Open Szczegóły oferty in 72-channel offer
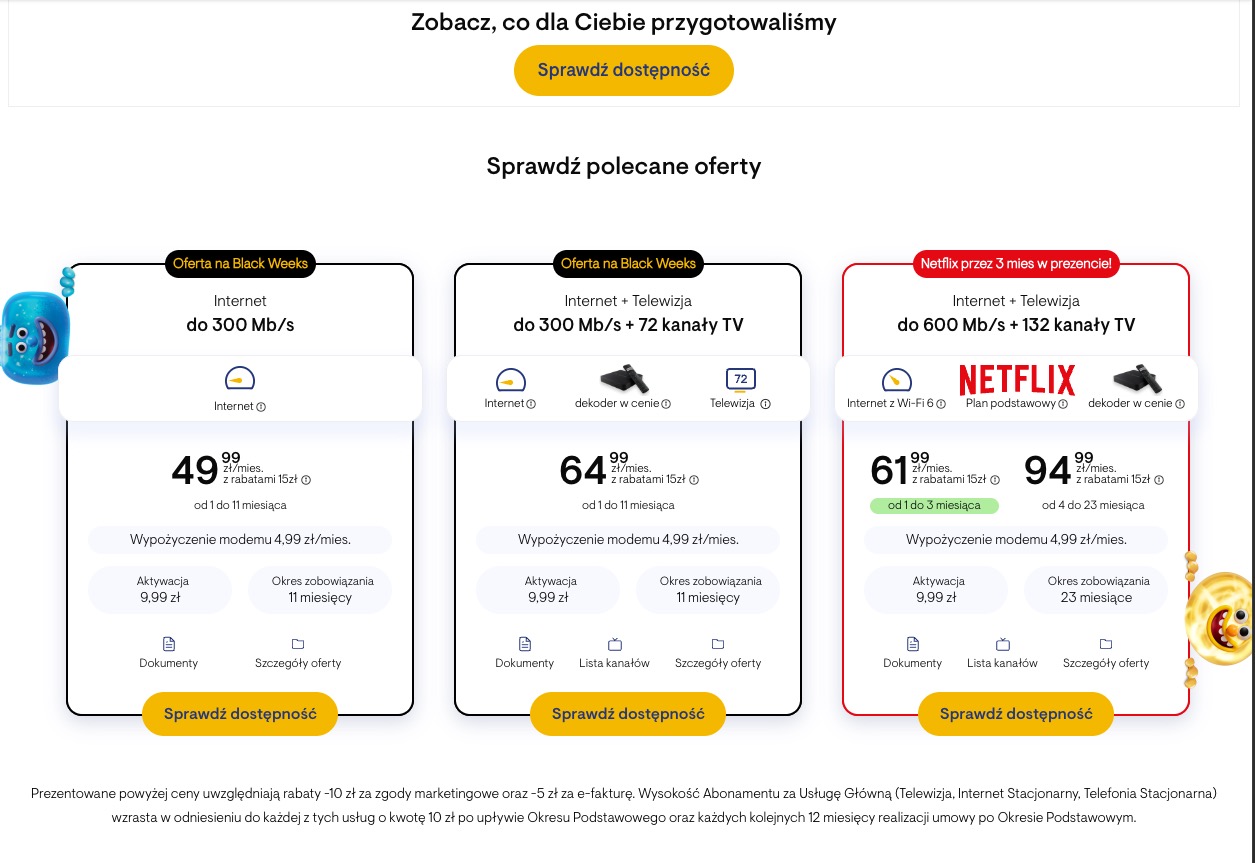Viewport: 1255px width, 863px height. (718, 644)
